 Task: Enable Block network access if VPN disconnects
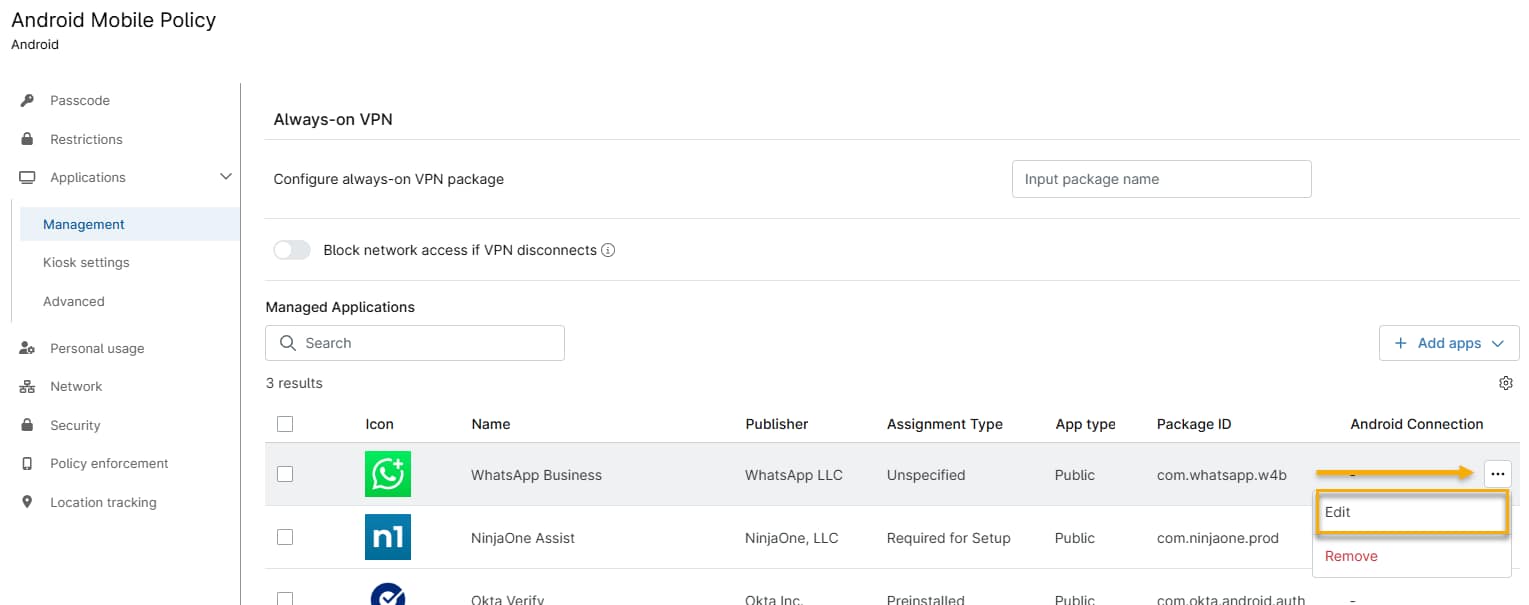pyautogui.click(x=292, y=250)
